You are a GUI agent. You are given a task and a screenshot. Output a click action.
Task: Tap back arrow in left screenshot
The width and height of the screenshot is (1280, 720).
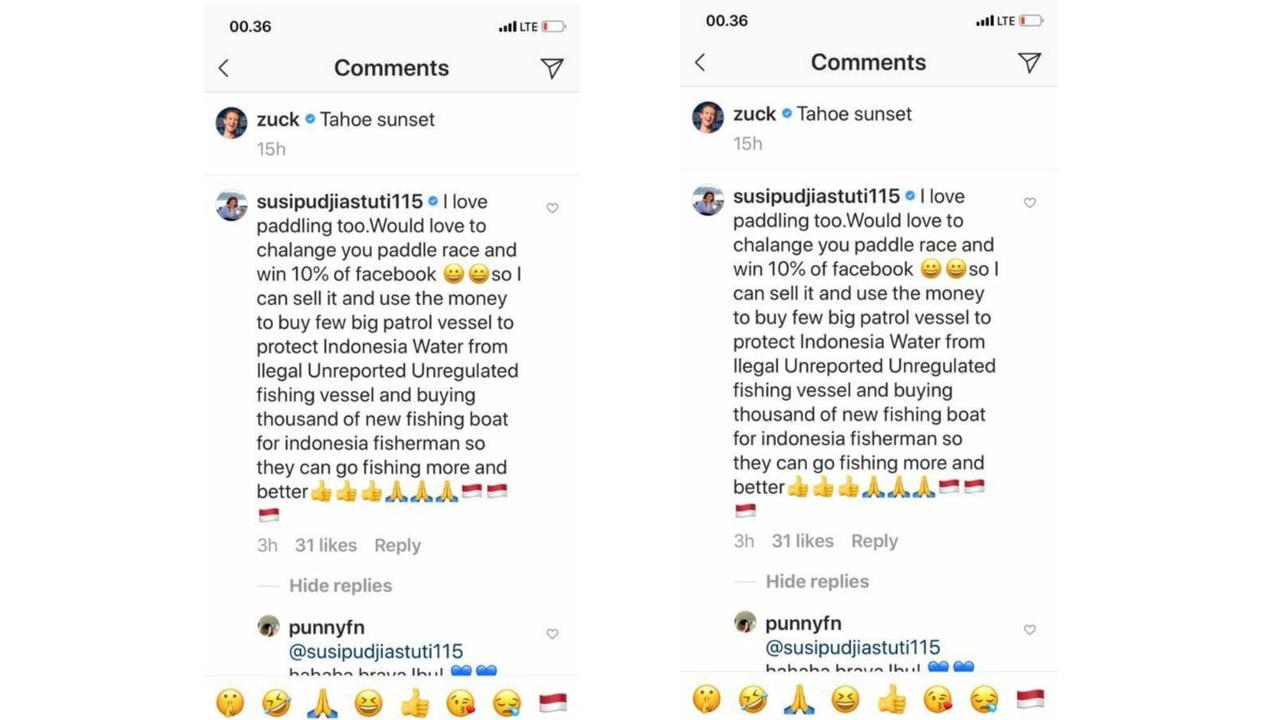(224, 68)
